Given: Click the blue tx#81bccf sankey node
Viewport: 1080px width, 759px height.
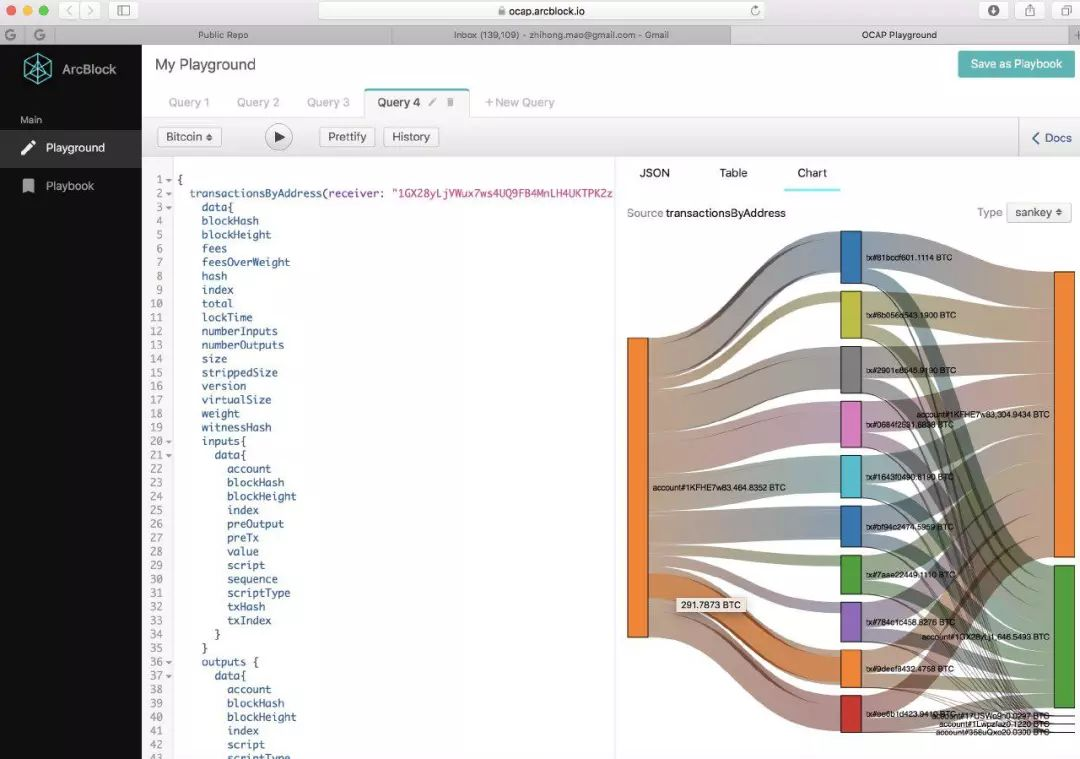Looking at the screenshot, I should tap(851, 257).
